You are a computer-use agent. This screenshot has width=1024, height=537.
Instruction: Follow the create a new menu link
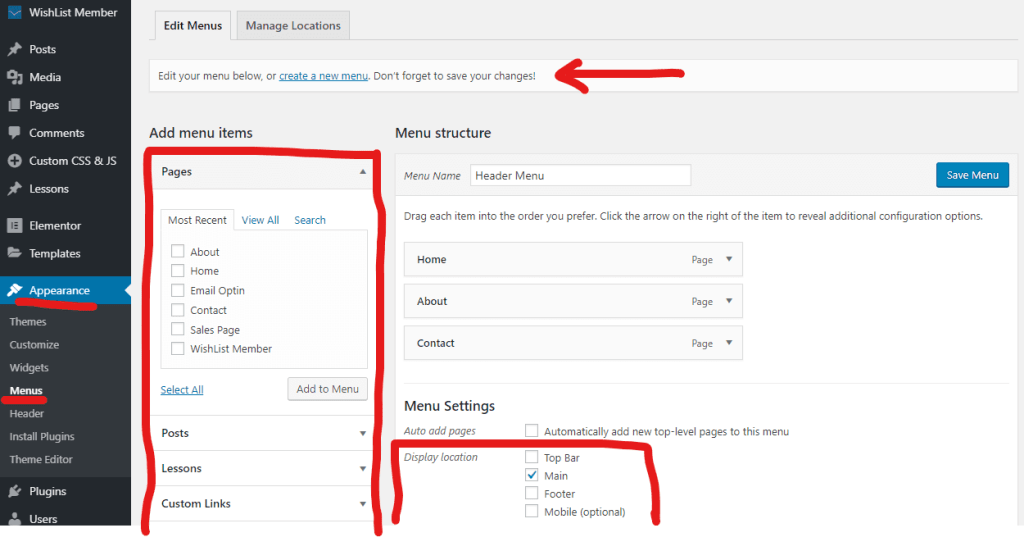point(323,76)
